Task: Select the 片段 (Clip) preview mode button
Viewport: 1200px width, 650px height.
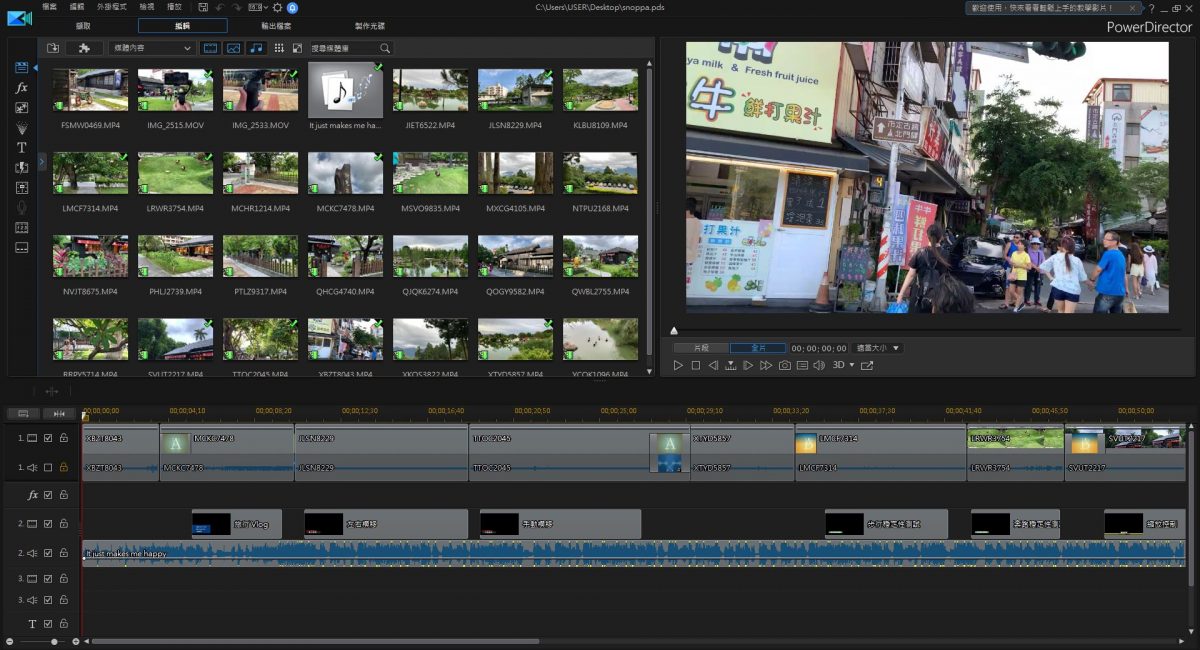Action: tap(701, 348)
